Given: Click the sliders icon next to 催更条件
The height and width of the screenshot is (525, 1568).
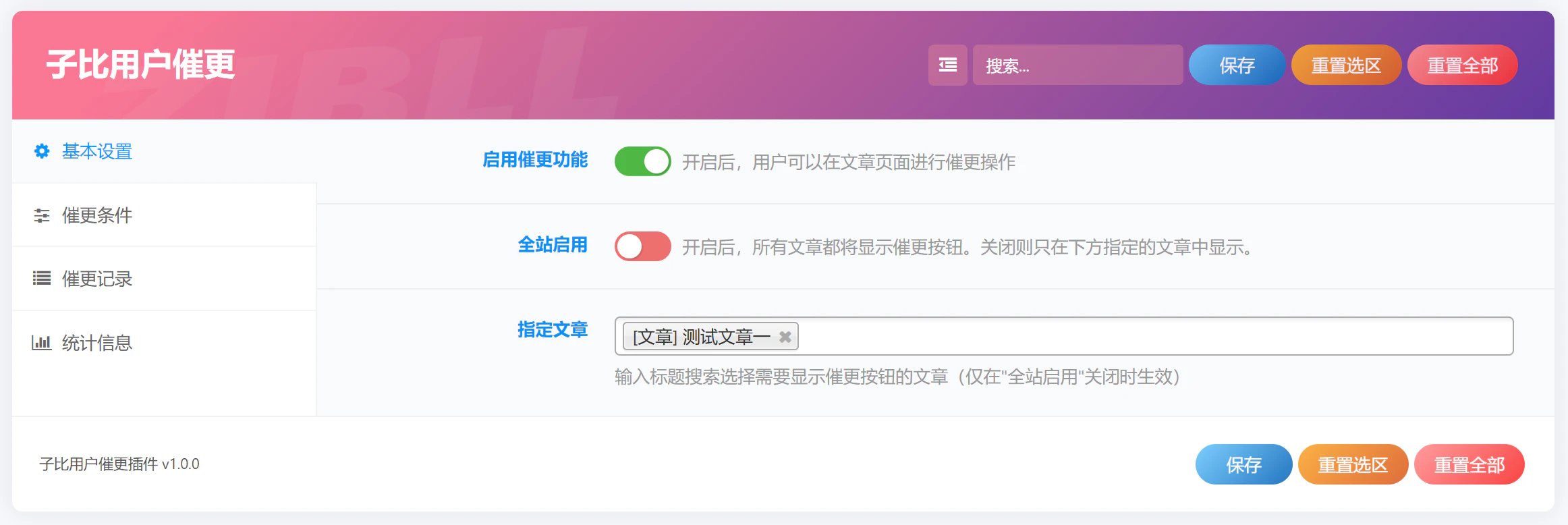Looking at the screenshot, I should tap(42, 215).
